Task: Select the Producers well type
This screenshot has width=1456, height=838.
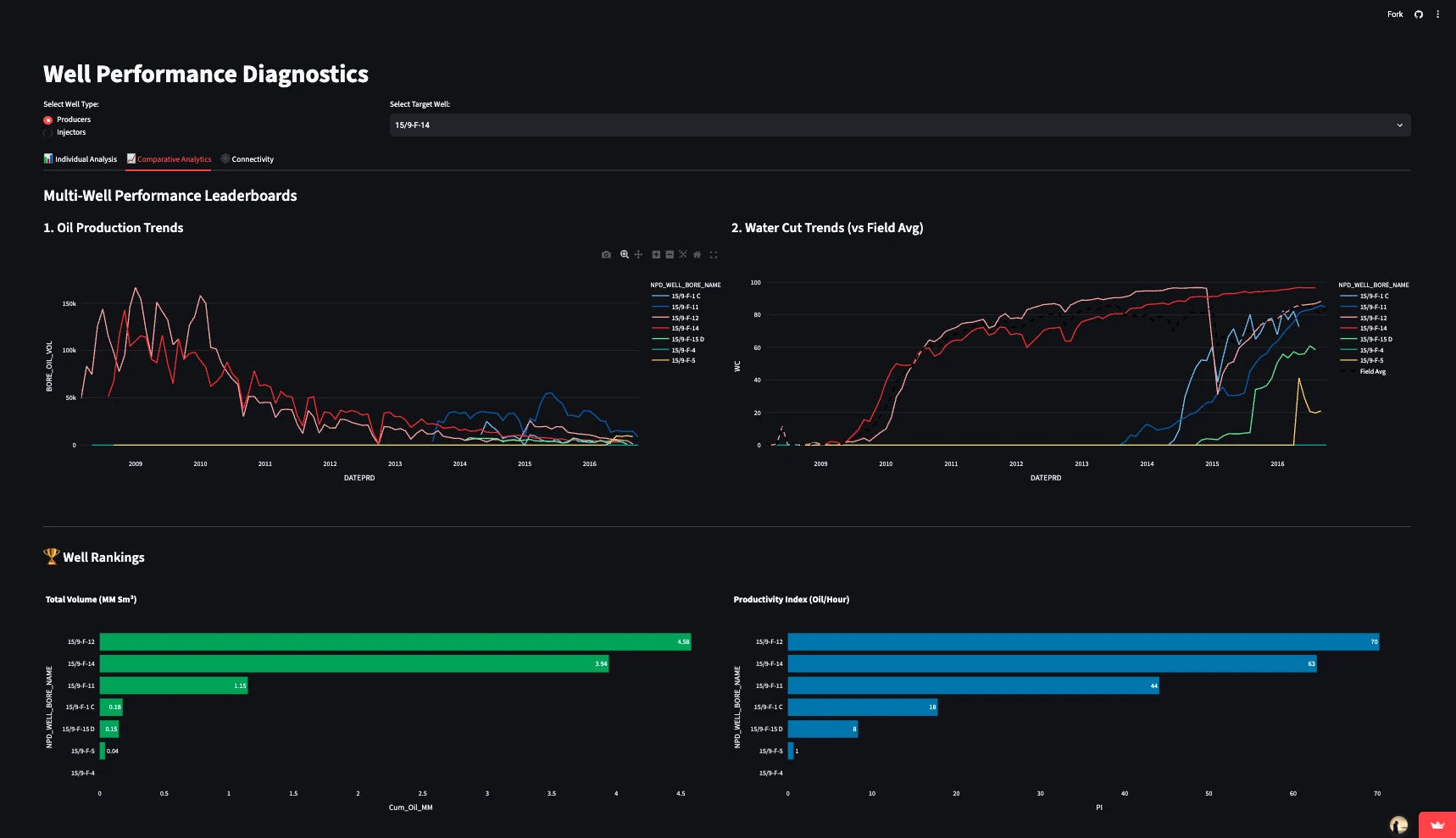Action: point(67,119)
